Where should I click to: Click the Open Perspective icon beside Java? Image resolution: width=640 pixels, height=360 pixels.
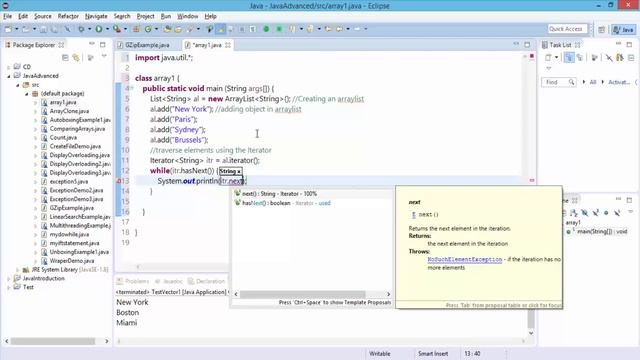[x=601, y=29]
